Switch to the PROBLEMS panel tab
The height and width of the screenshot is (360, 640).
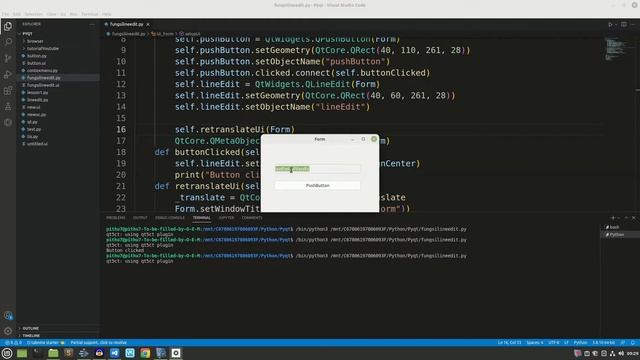coord(116,218)
